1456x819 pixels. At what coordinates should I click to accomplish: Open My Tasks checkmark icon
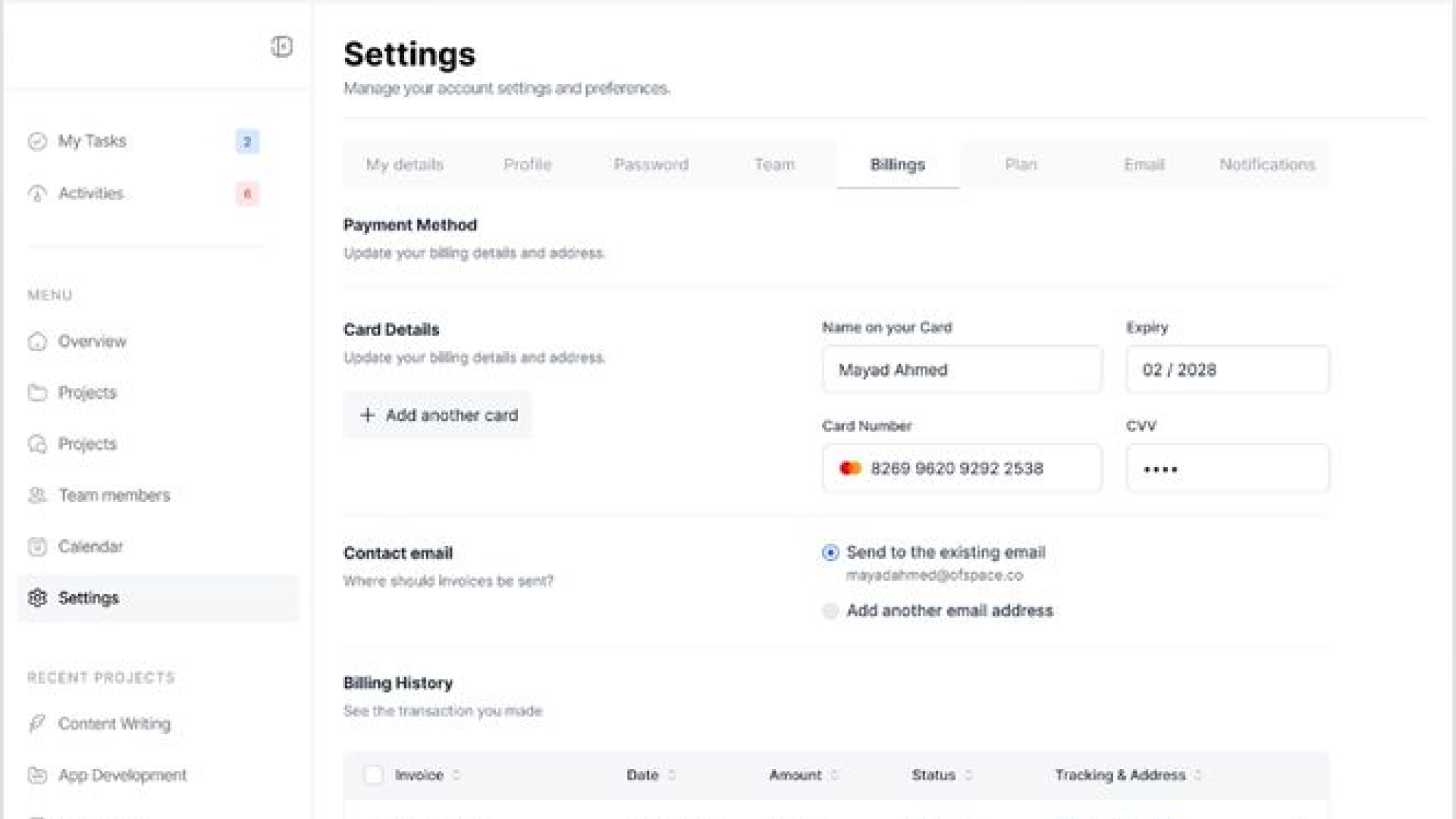(x=37, y=141)
